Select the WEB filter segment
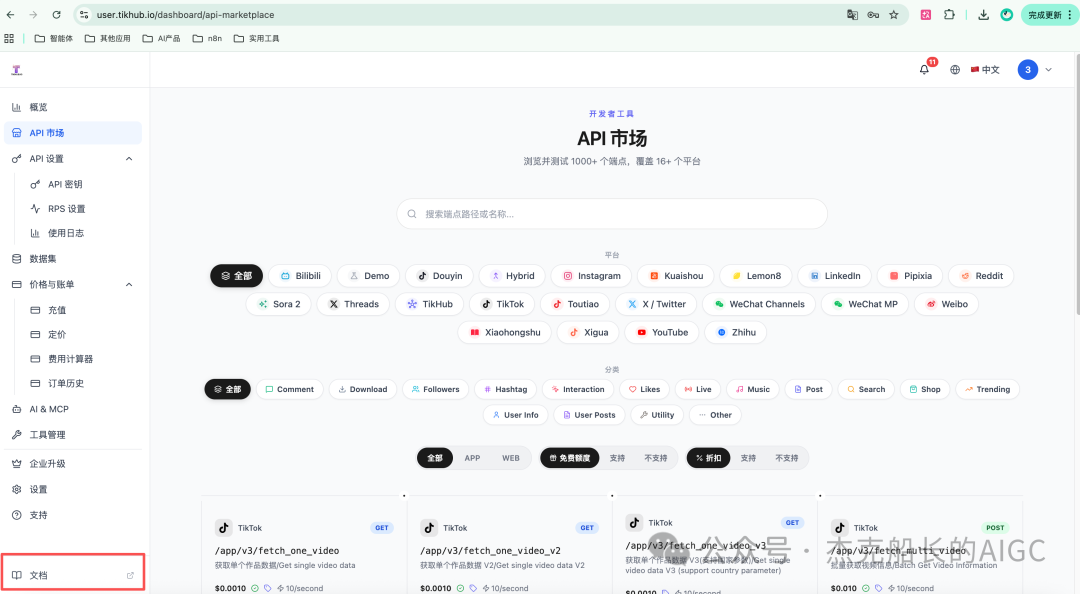 (510, 458)
